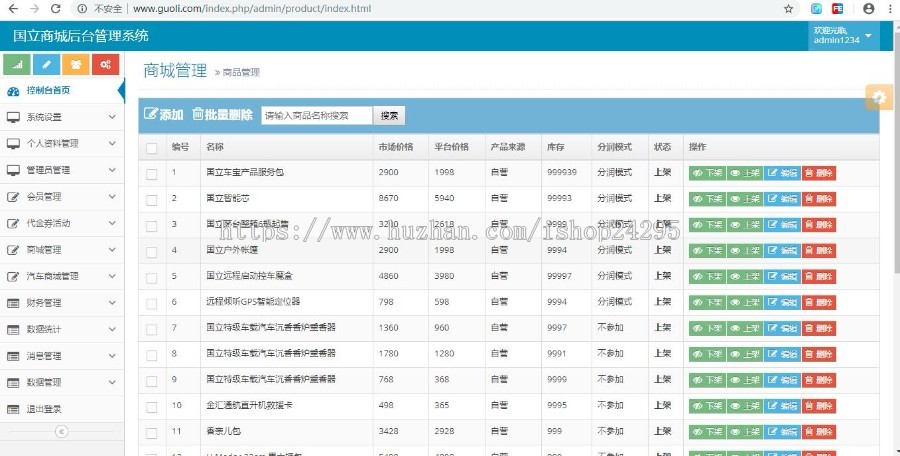Image resolution: width=900 pixels, height=456 pixels.
Task: Click the address bar URL
Action: point(252,9)
